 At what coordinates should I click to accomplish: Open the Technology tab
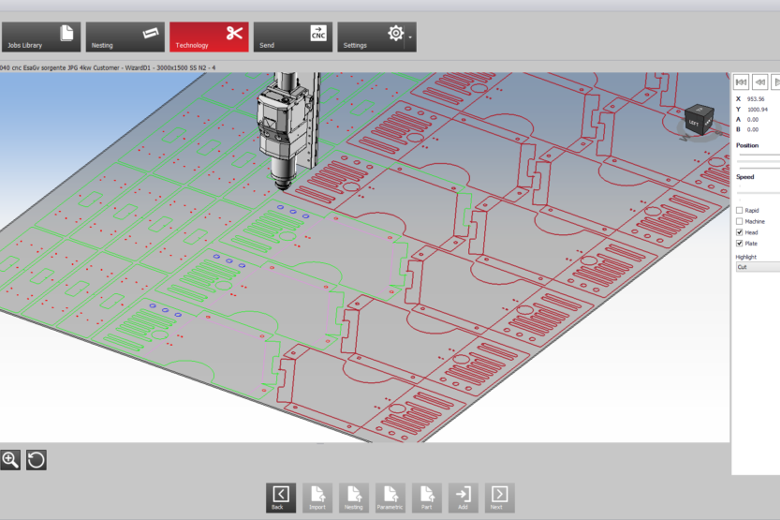point(208,37)
